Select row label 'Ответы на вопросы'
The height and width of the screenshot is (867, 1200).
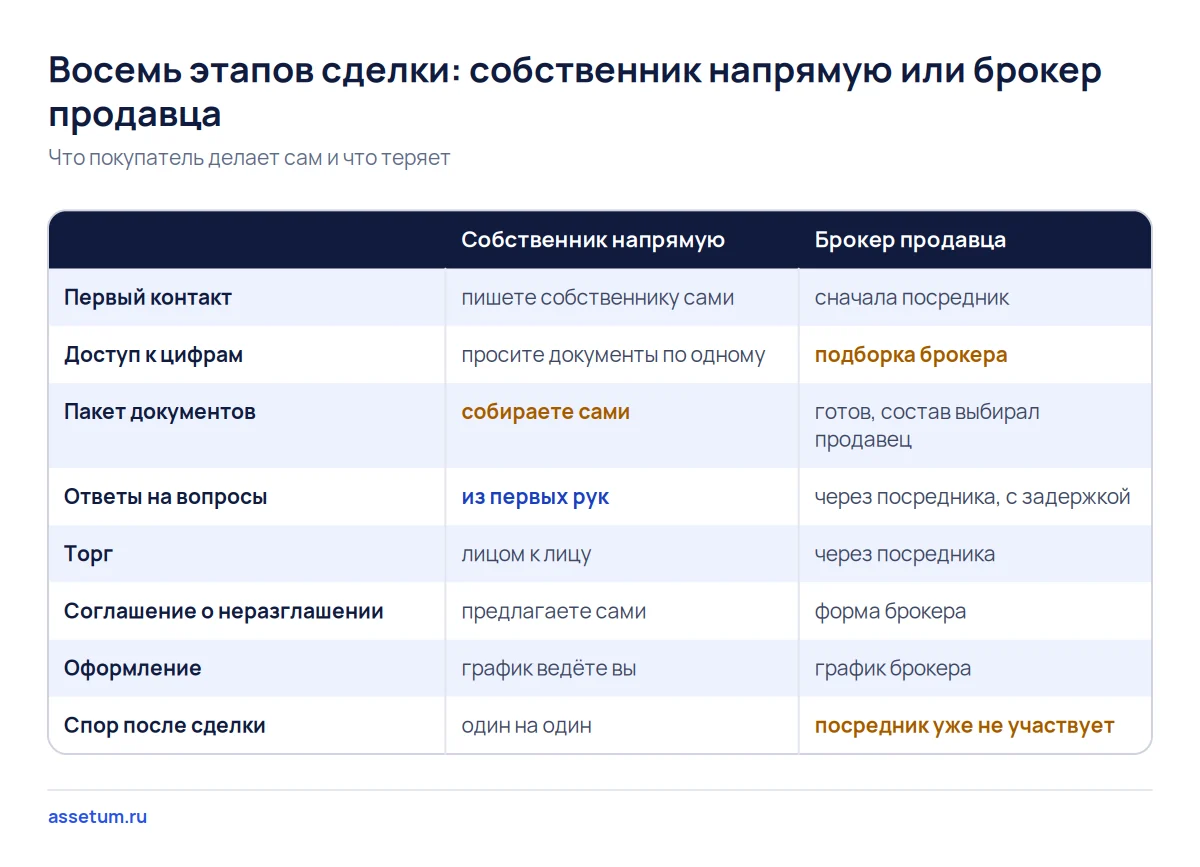(166, 497)
